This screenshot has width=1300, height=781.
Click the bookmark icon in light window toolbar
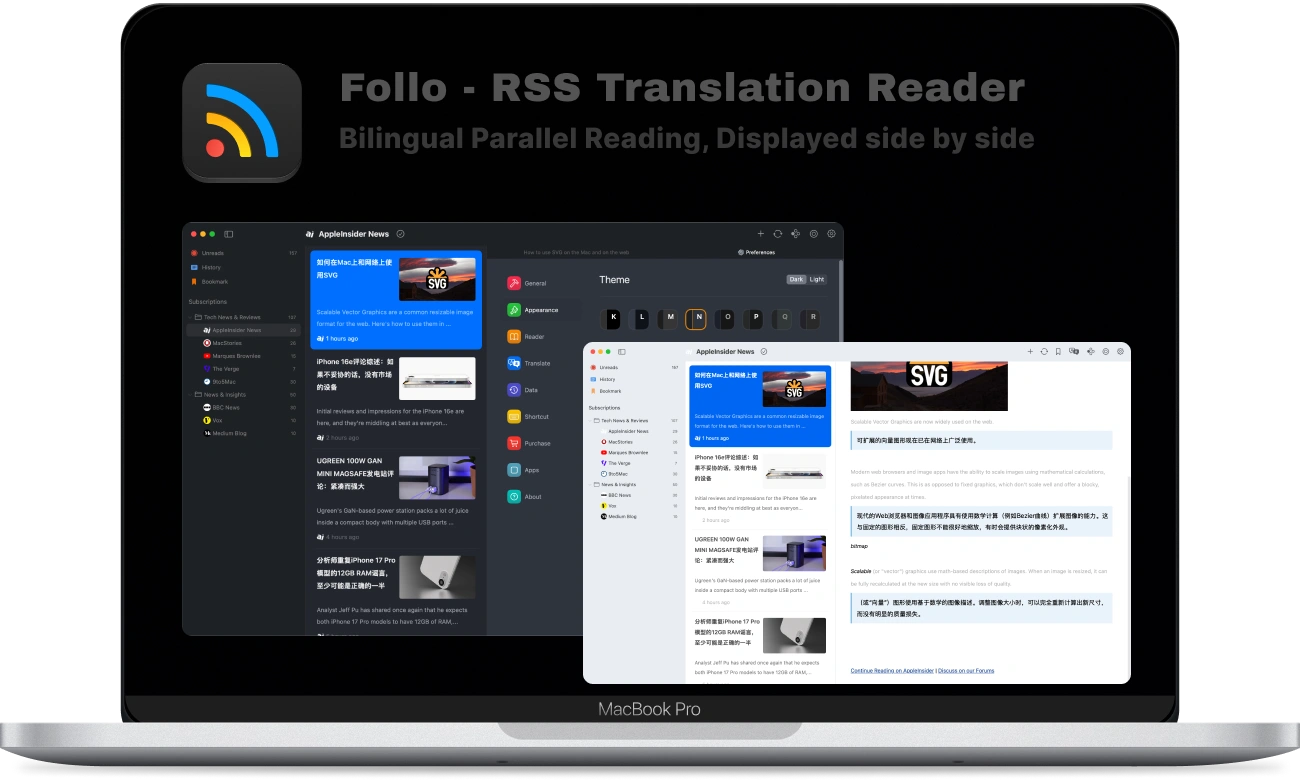coord(1058,352)
